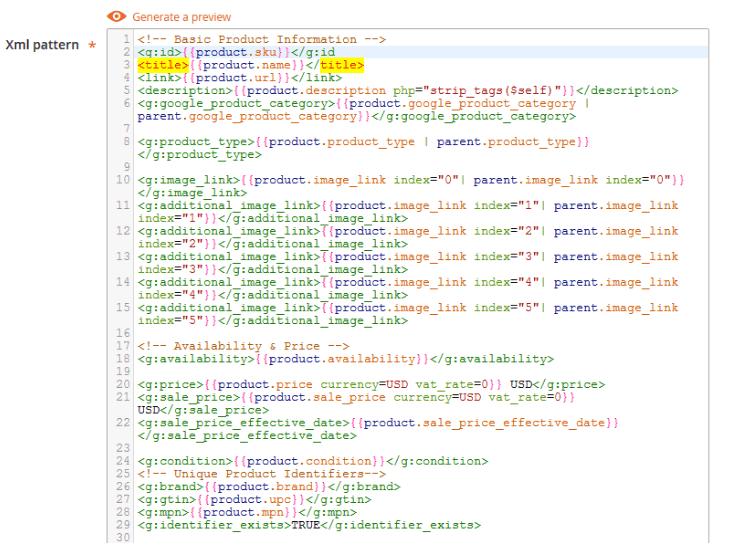Image resolution: width=734 pixels, height=543 pixels.
Task: Click additional_image_link line with index="4"
Action: [x=408, y=282]
